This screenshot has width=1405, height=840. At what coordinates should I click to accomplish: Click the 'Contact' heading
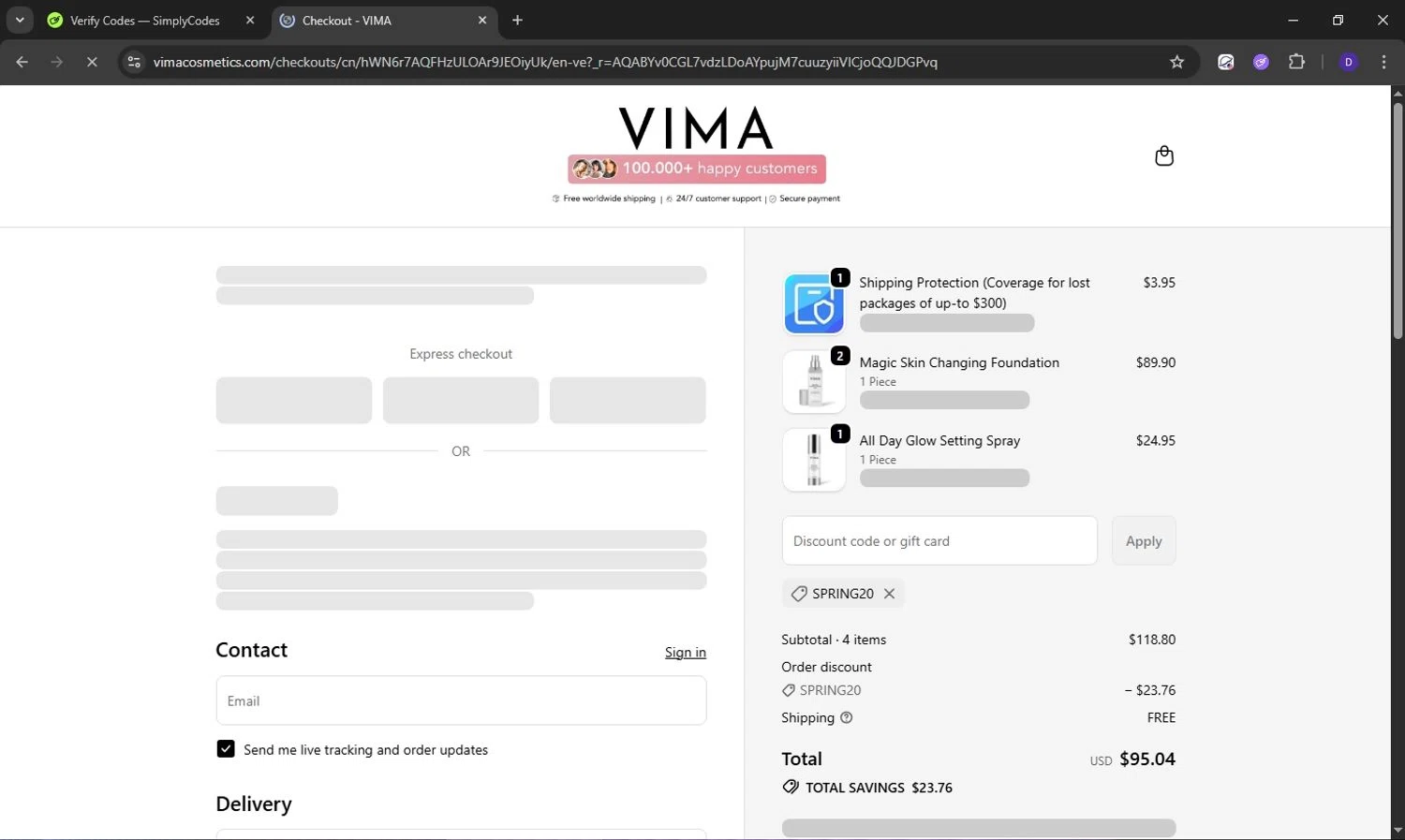(x=251, y=650)
